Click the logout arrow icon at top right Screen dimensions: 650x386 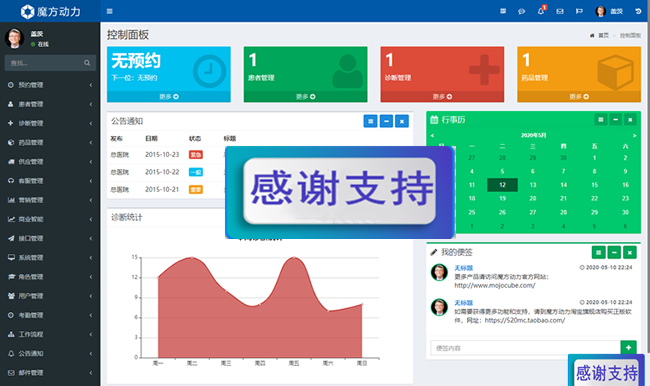(638, 11)
